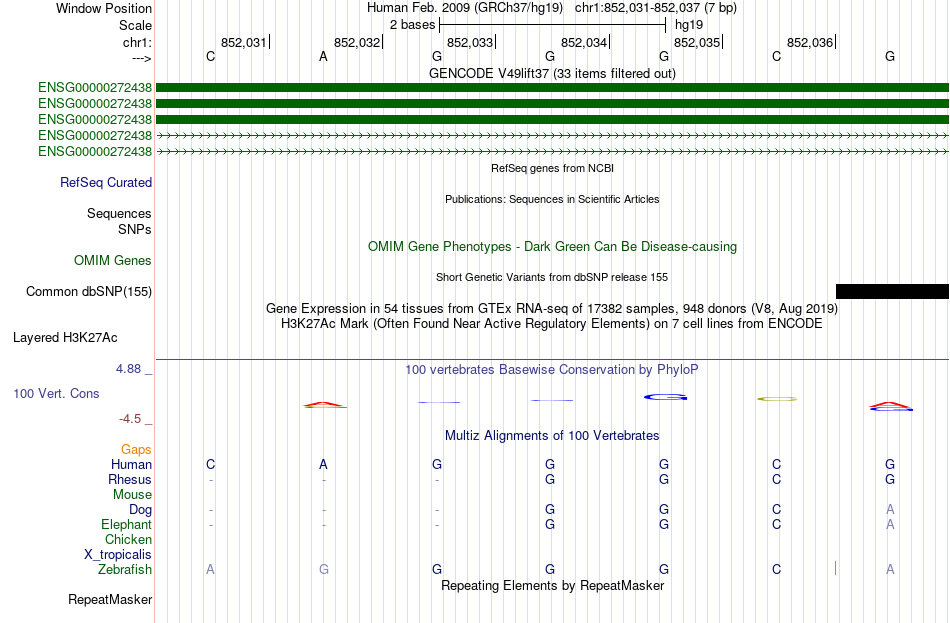Viewport: 950px width, 623px height.
Task: Select the Scale track label
Action: 135,25
